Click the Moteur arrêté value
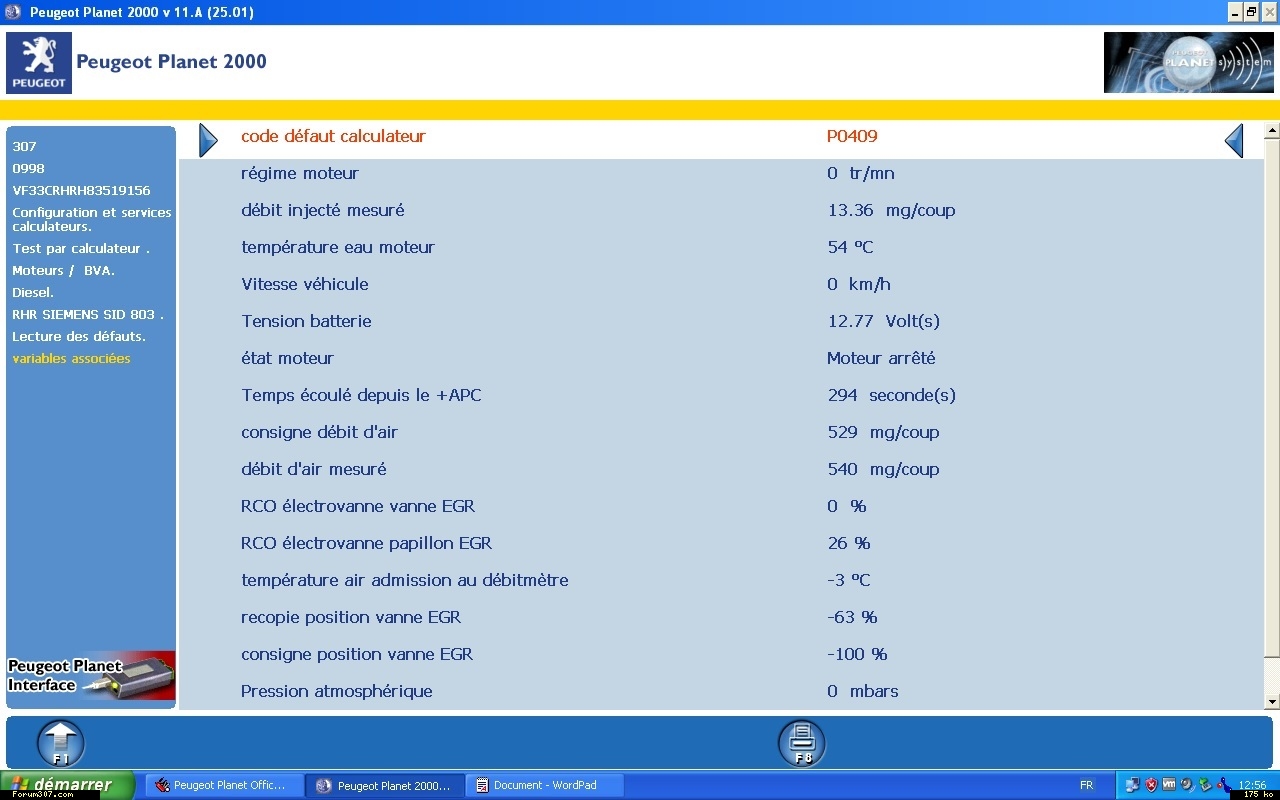Viewport: 1280px width, 800px height. click(x=881, y=358)
